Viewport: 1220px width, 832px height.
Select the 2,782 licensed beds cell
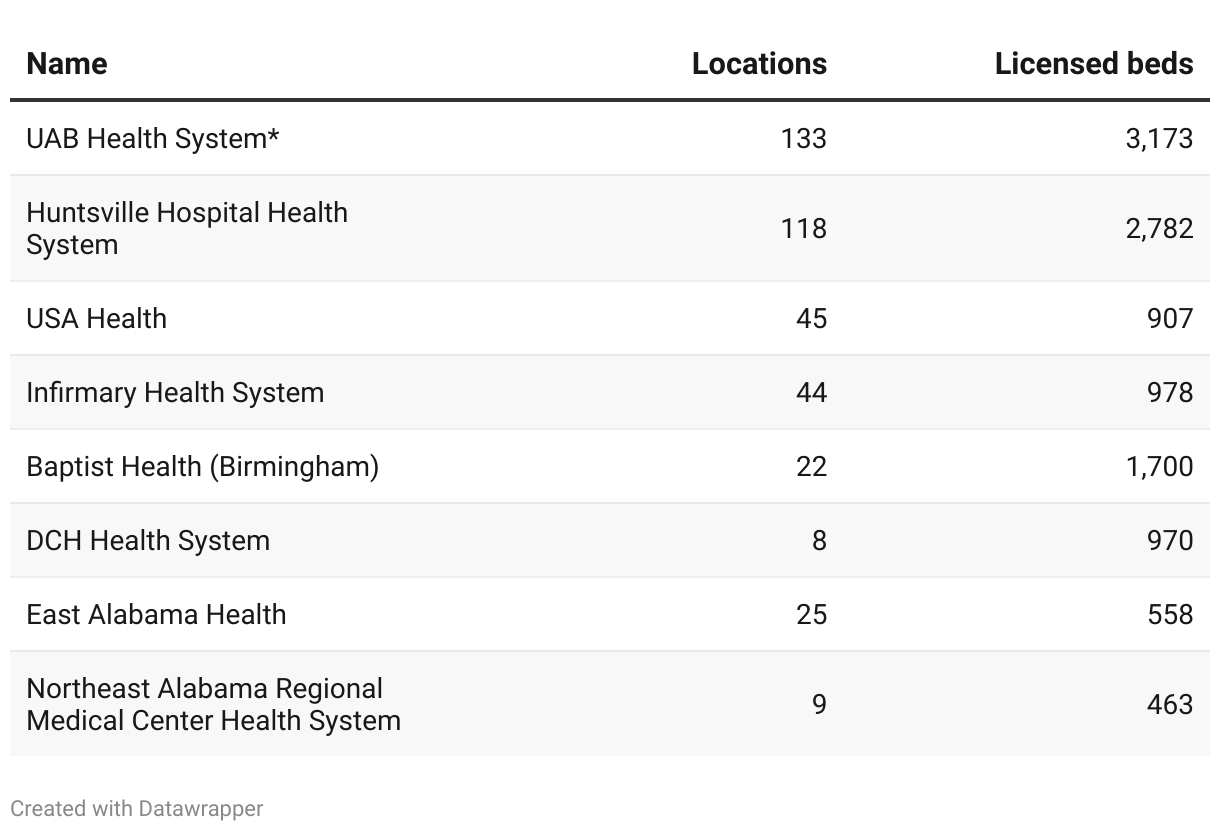click(x=1159, y=228)
